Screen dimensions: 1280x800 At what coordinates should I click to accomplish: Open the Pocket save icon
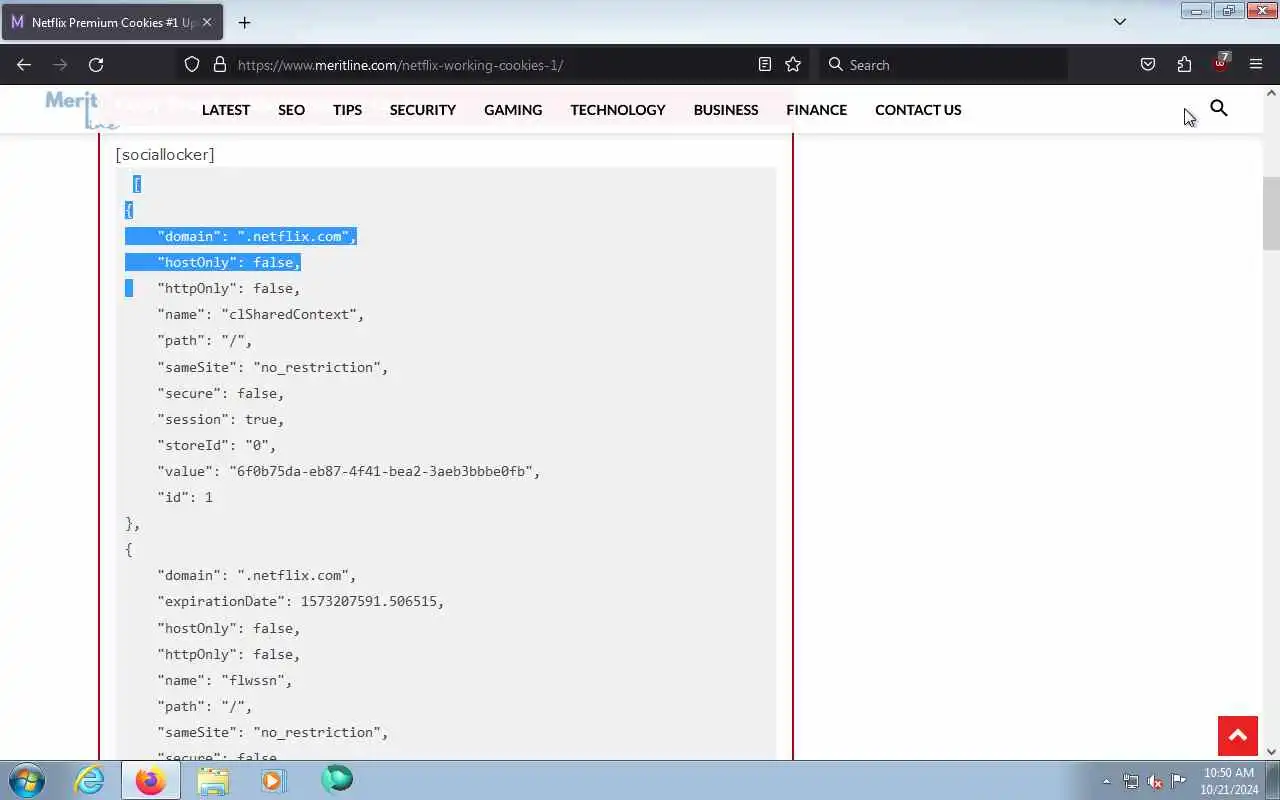(x=1148, y=65)
